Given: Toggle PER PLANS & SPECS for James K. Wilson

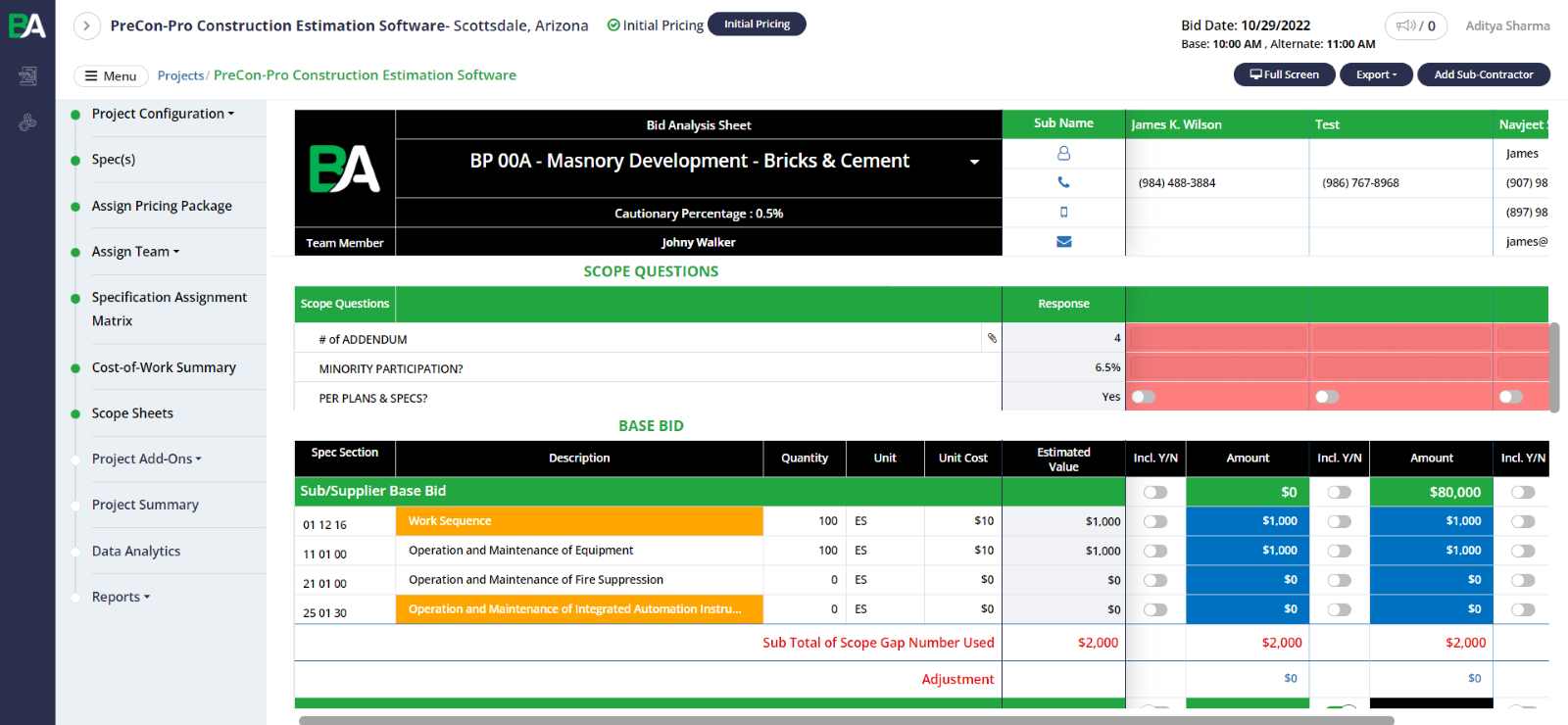Looking at the screenshot, I should point(1144,397).
